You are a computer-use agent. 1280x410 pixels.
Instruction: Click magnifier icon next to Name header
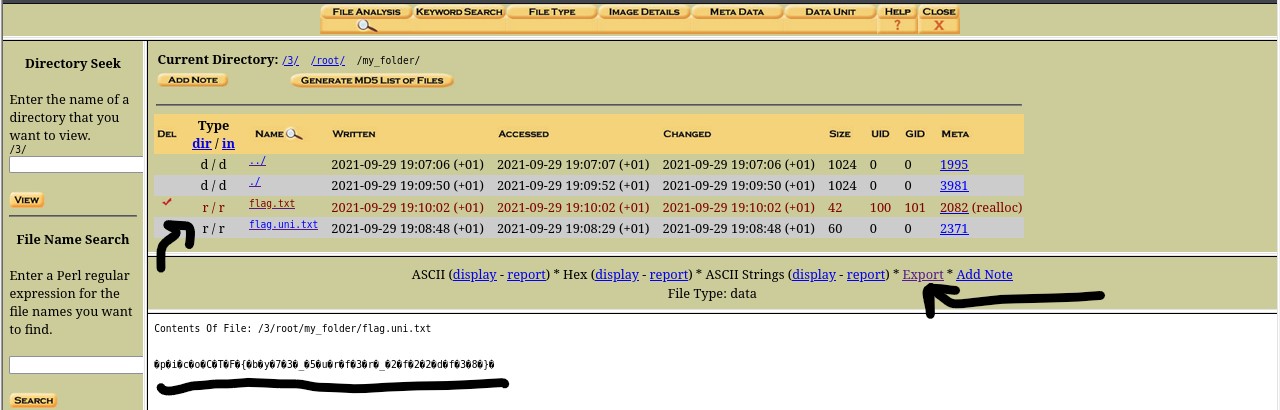(294, 133)
